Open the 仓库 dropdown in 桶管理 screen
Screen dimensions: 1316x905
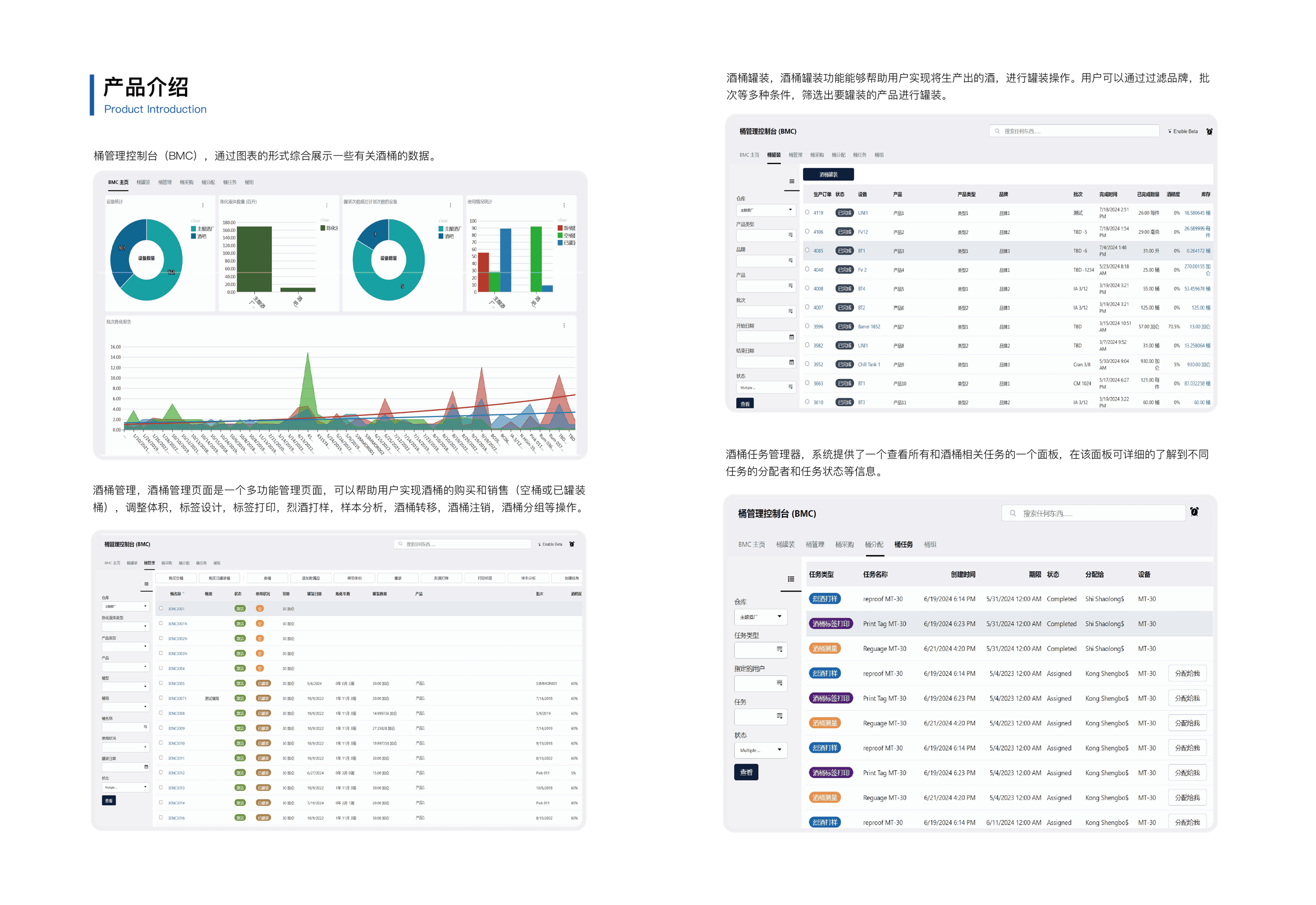(125, 607)
